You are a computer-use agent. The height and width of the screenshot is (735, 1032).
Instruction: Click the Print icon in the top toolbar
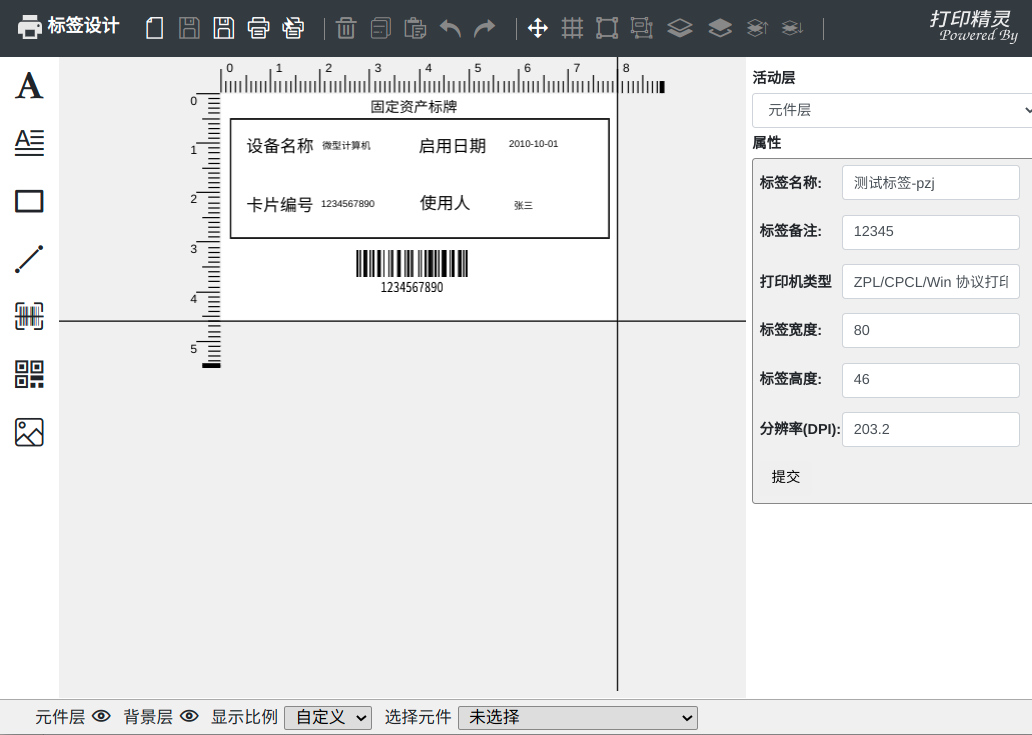[x=259, y=28]
